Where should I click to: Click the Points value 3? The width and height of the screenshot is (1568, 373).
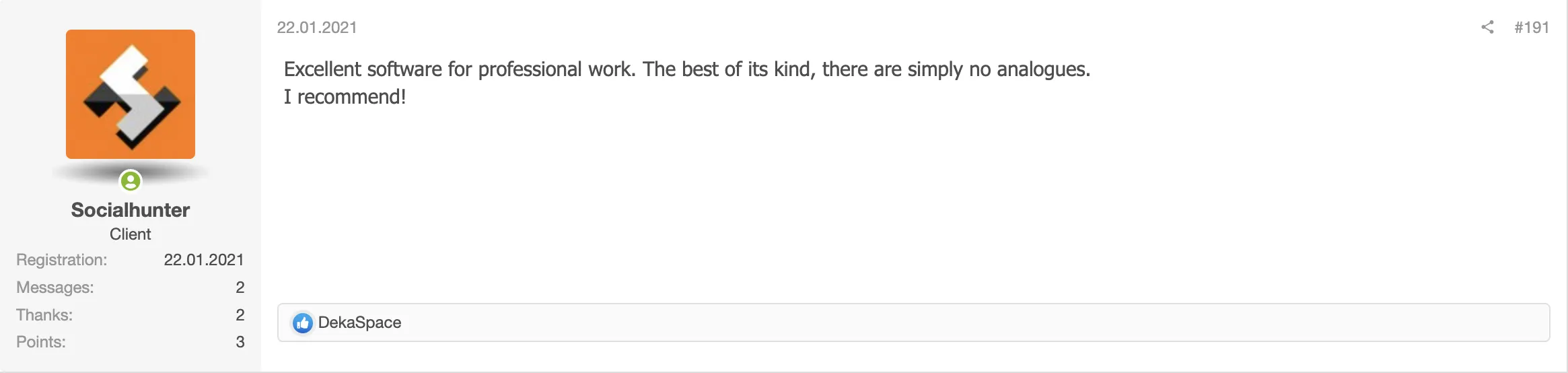pyautogui.click(x=240, y=342)
